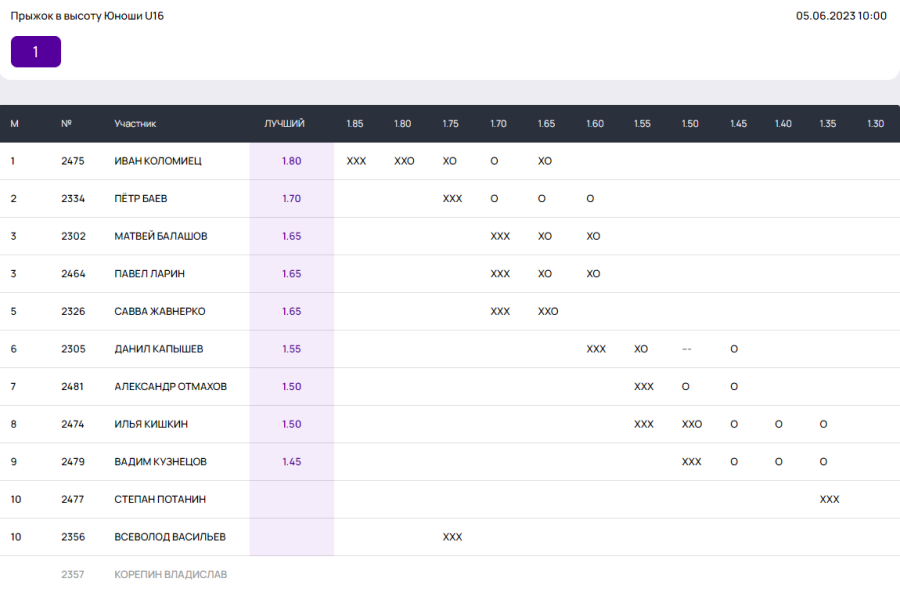Select the 1.85 height column header

tap(355, 124)
